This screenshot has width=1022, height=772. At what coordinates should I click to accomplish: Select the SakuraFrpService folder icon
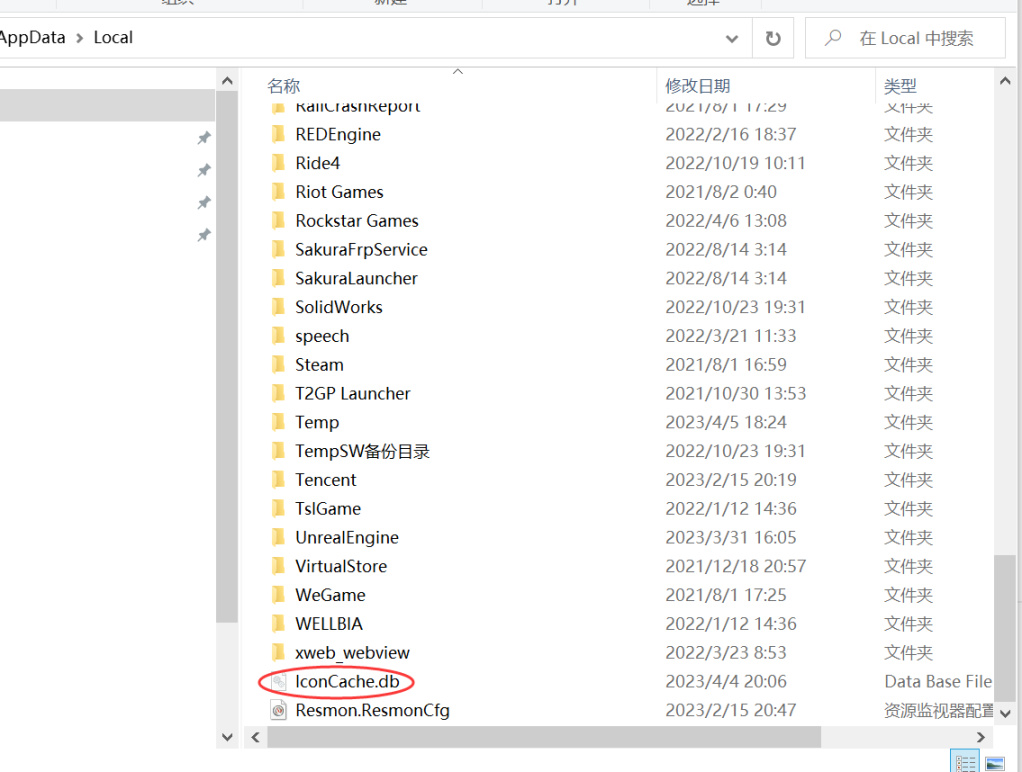pyautogui.click(x=278, y=249)
